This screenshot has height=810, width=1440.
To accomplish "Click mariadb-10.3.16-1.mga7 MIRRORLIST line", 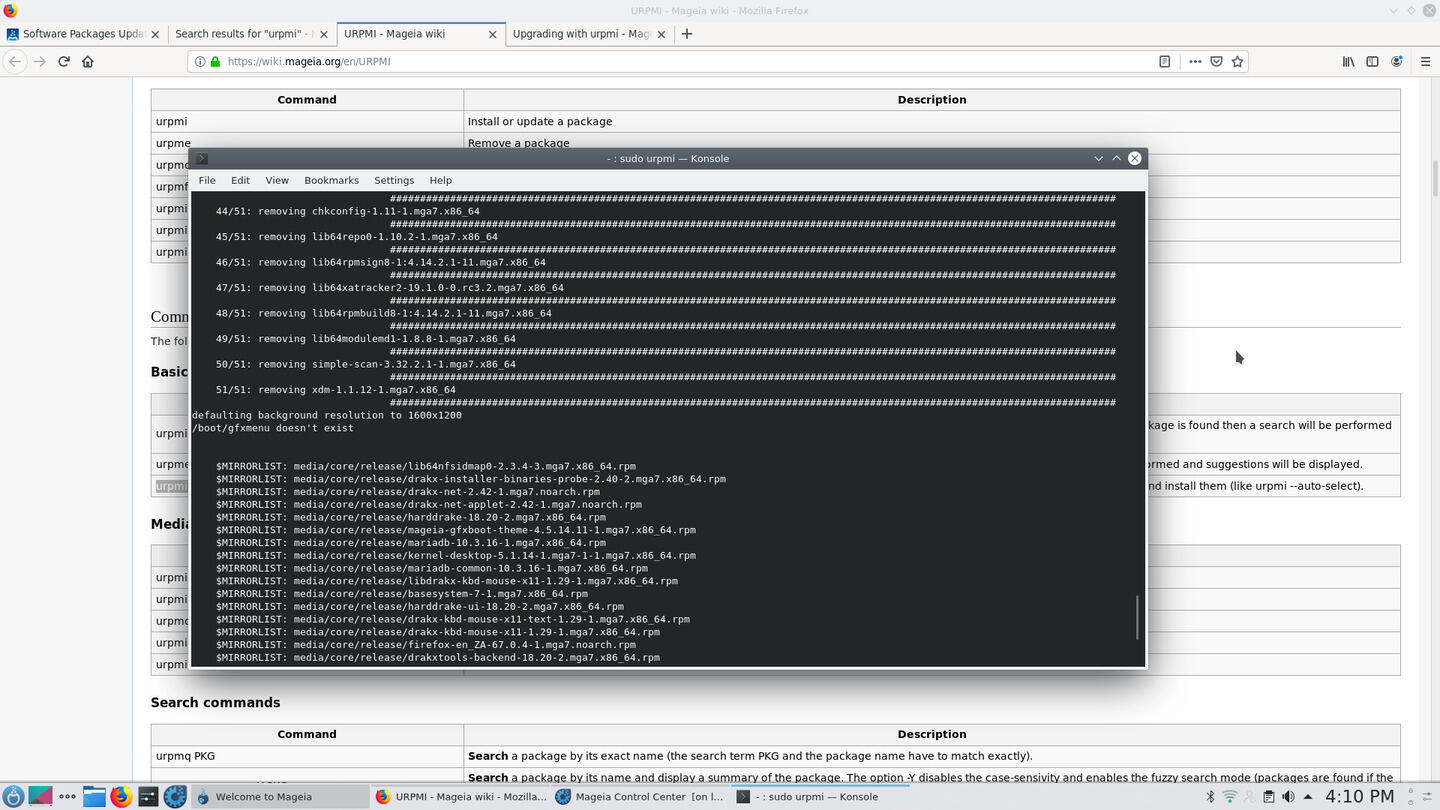I will 411,542.
